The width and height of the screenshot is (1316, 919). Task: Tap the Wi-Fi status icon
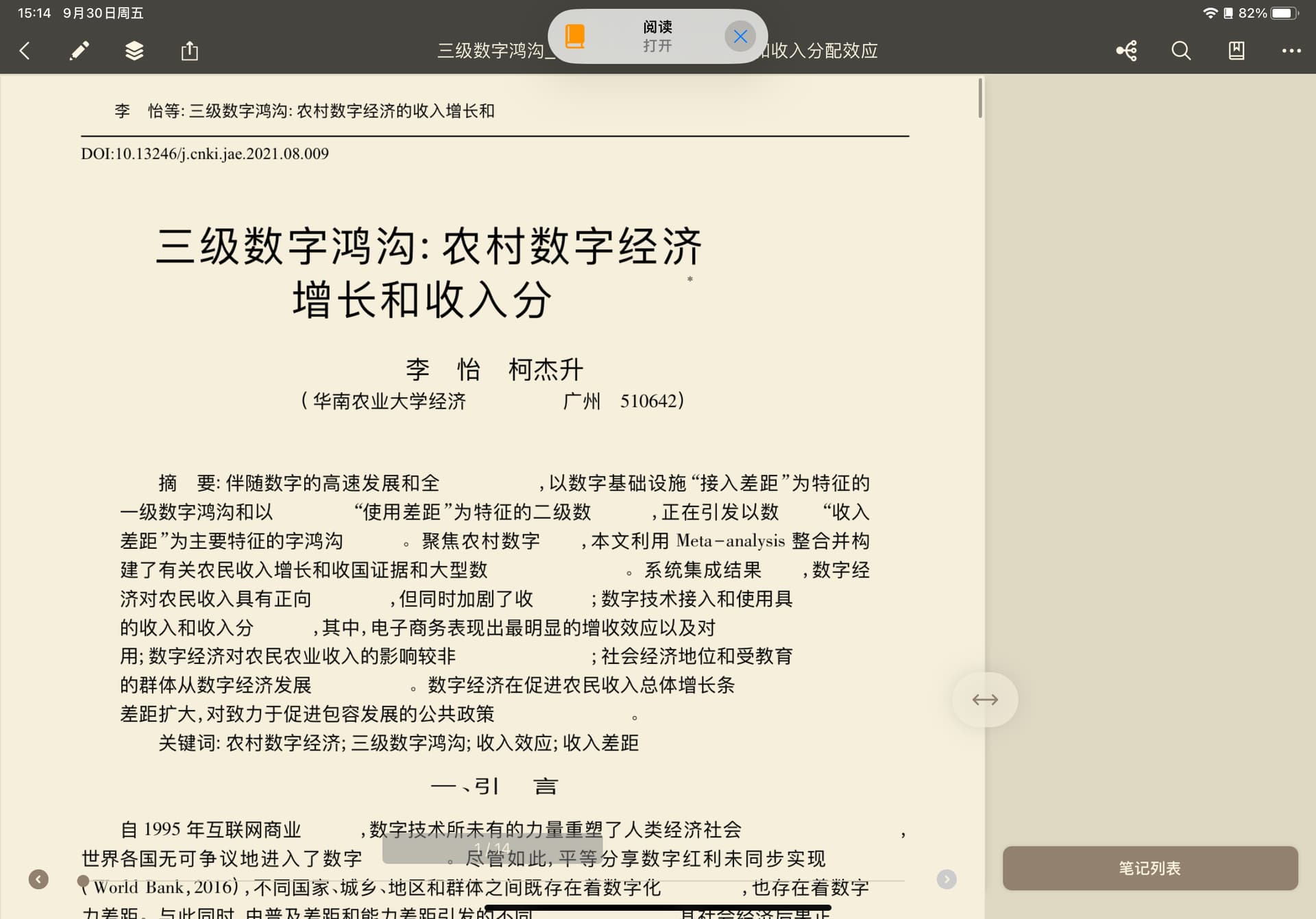pyautogui.click(x=1210, y=13)
